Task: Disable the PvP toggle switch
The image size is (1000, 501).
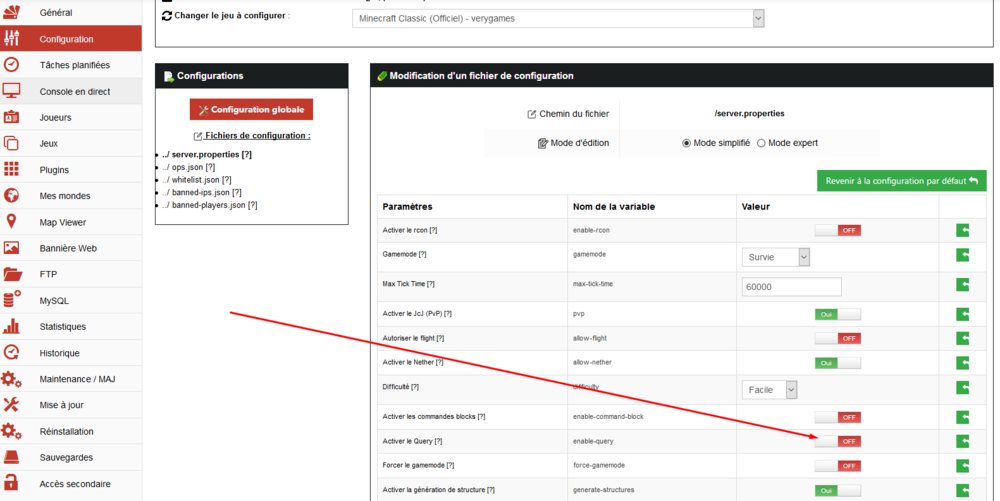Action: click(x=837, y=314)
